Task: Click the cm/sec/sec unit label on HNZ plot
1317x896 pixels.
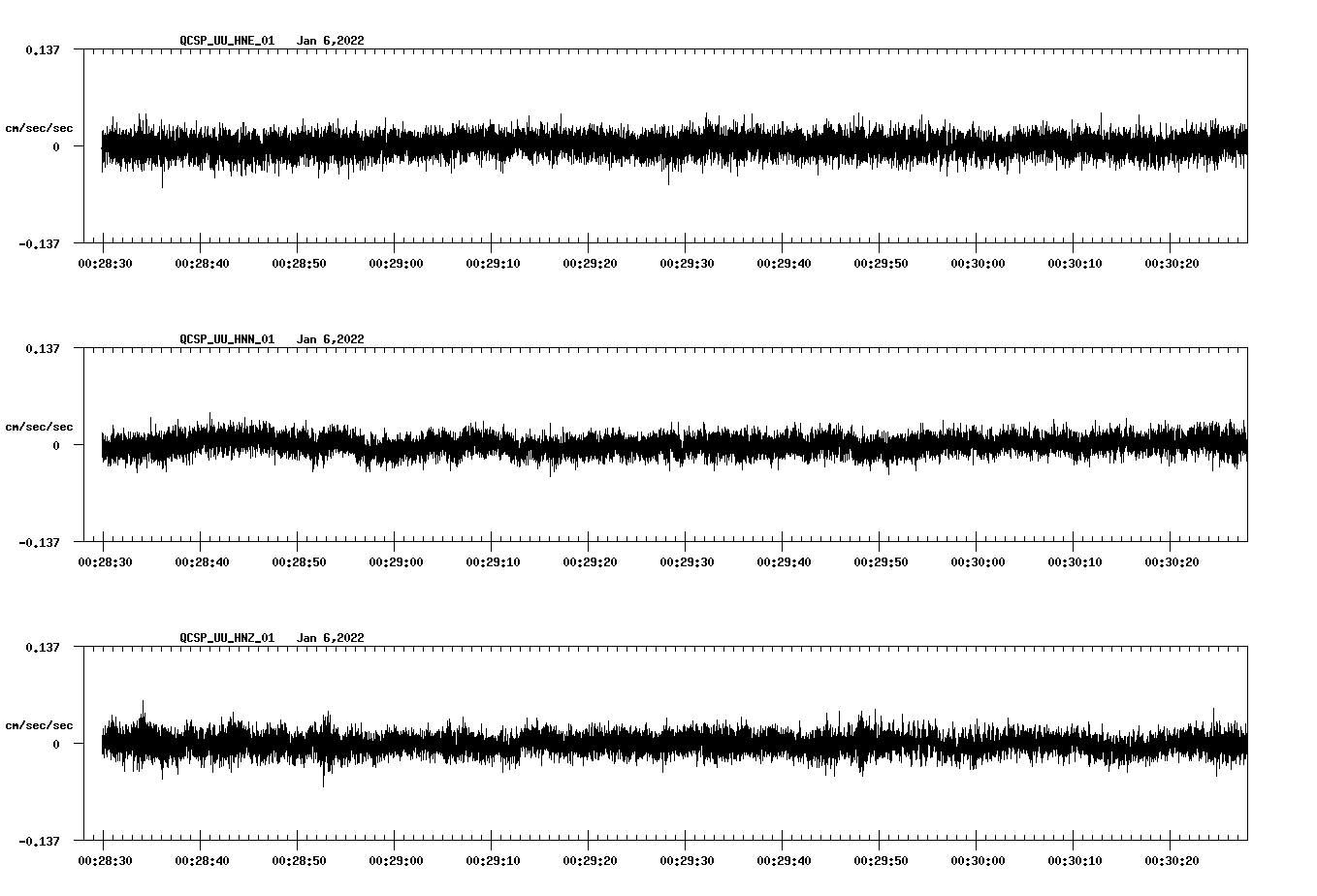Action: [39, 725]
